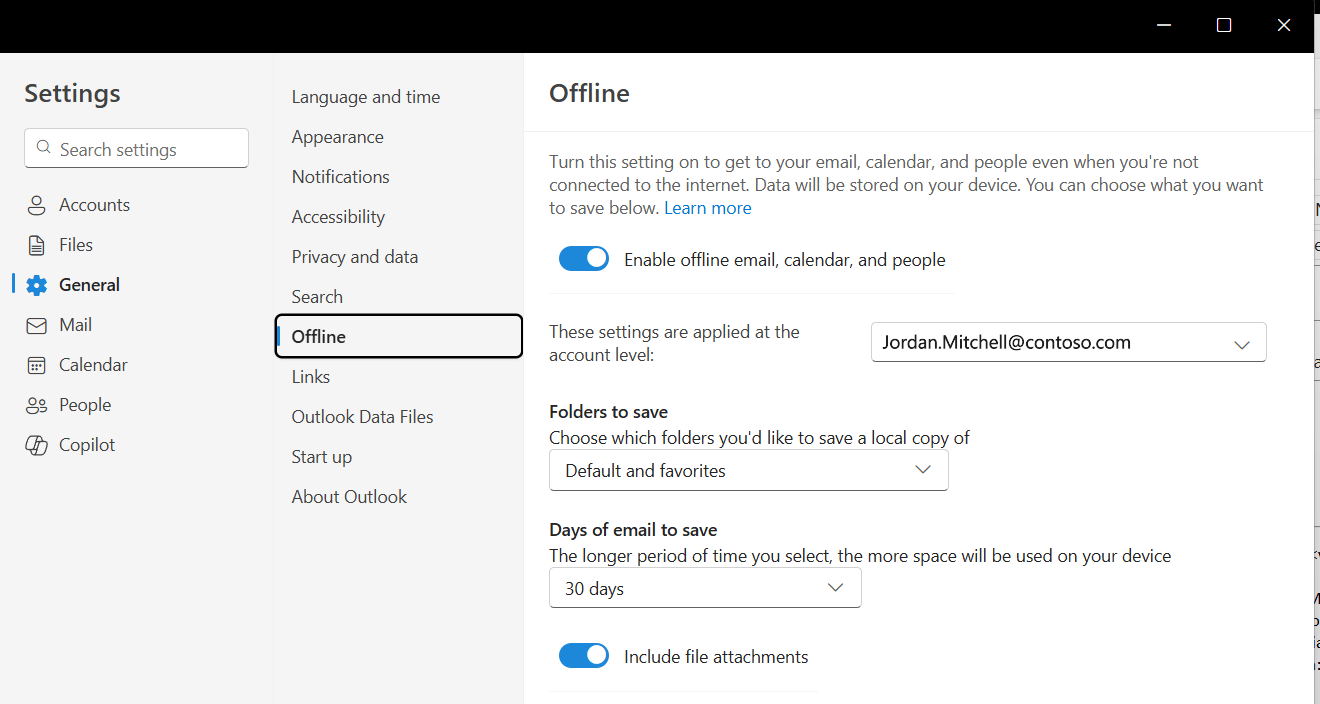Open the Accounts section icon
The width and height of the screenshot is (1320, 704).
36,204
